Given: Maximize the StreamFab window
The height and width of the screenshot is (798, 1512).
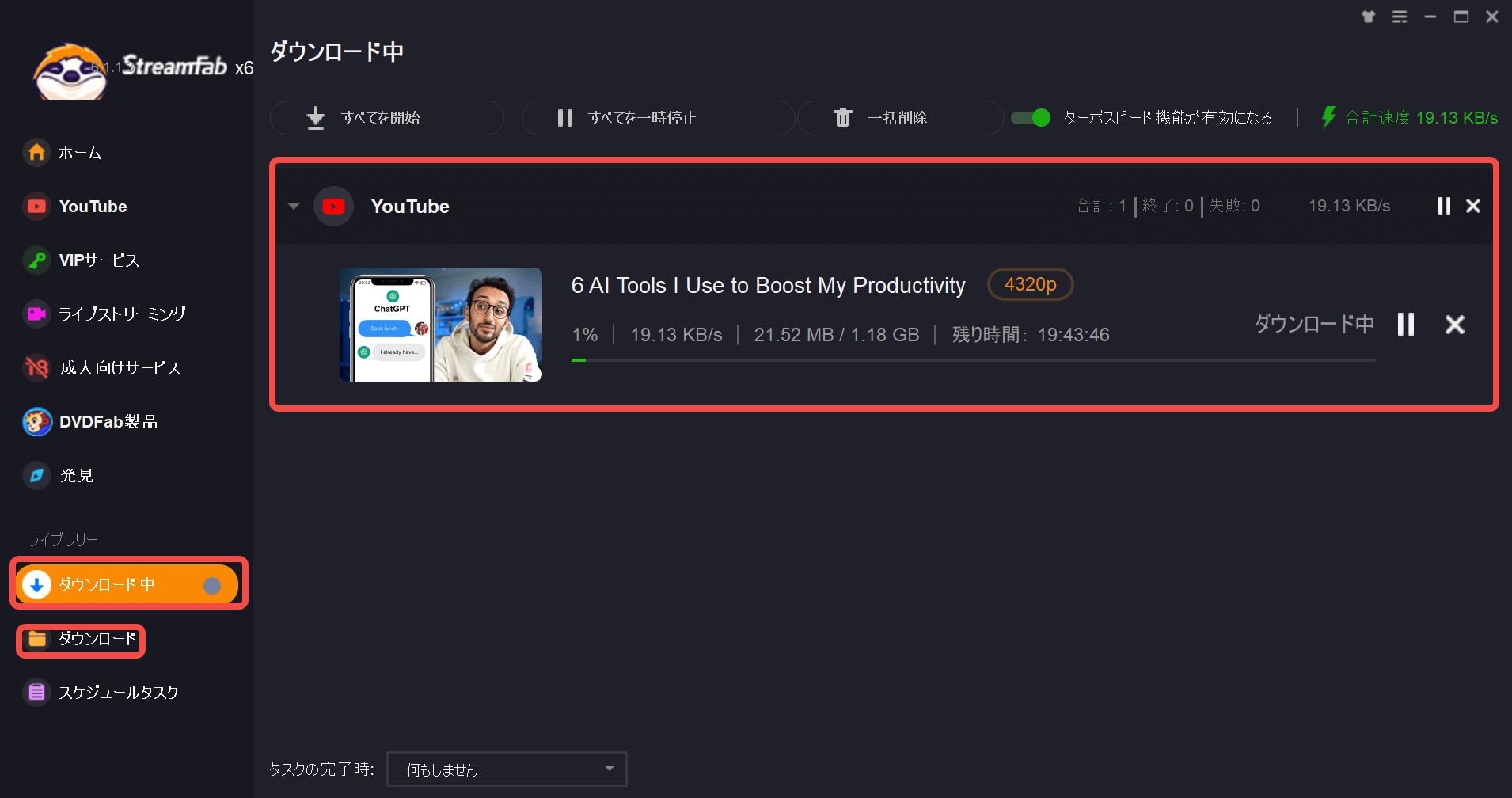Looking at the screenshot, I should tap(1461, 17).
